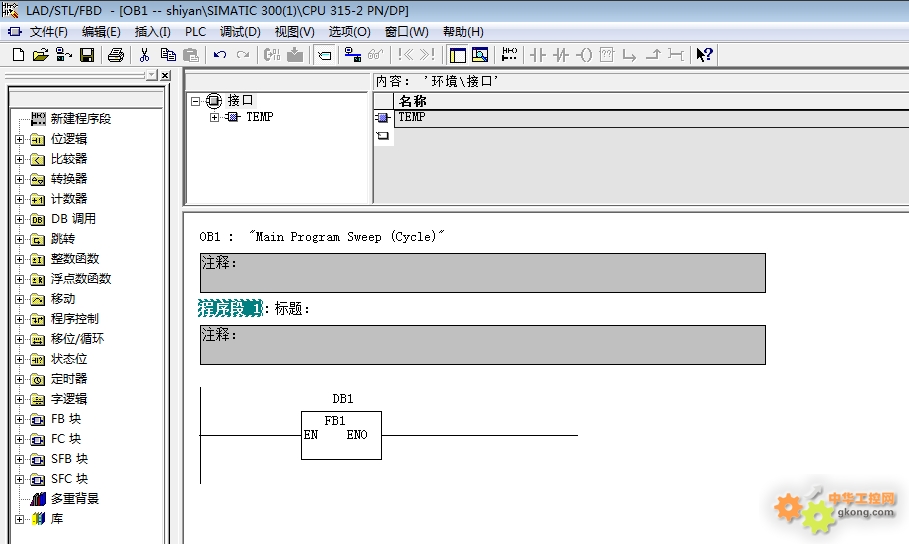This screenshot has width=909, height=544.
Task: Open the 文件(F) menu
Action: coord(49,32)
